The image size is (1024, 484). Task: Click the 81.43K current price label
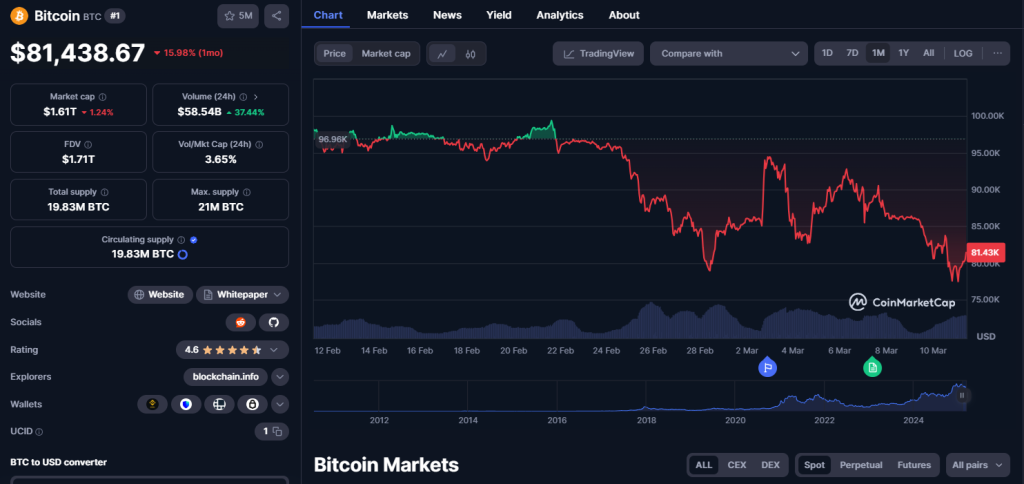984,252
